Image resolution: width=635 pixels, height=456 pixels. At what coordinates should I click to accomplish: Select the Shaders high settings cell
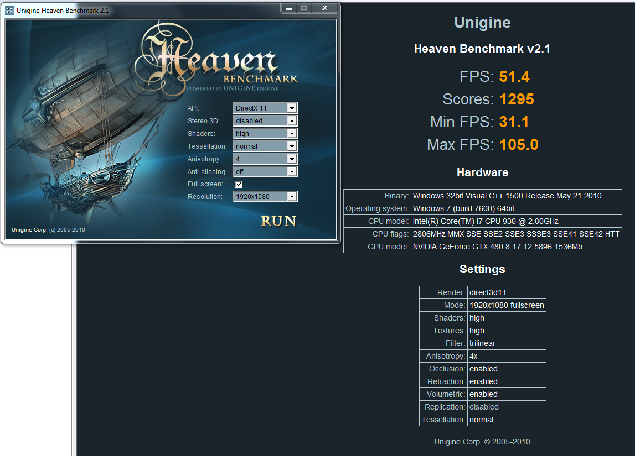507,318
